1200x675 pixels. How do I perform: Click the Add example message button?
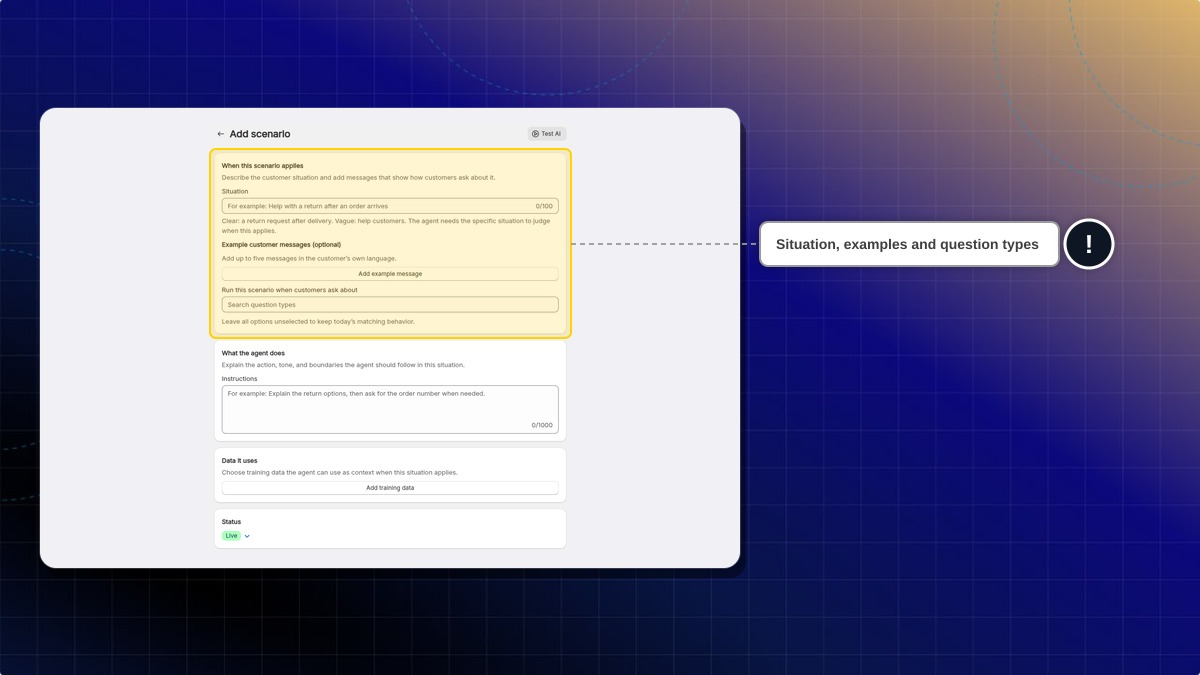[x=390, y=274]
